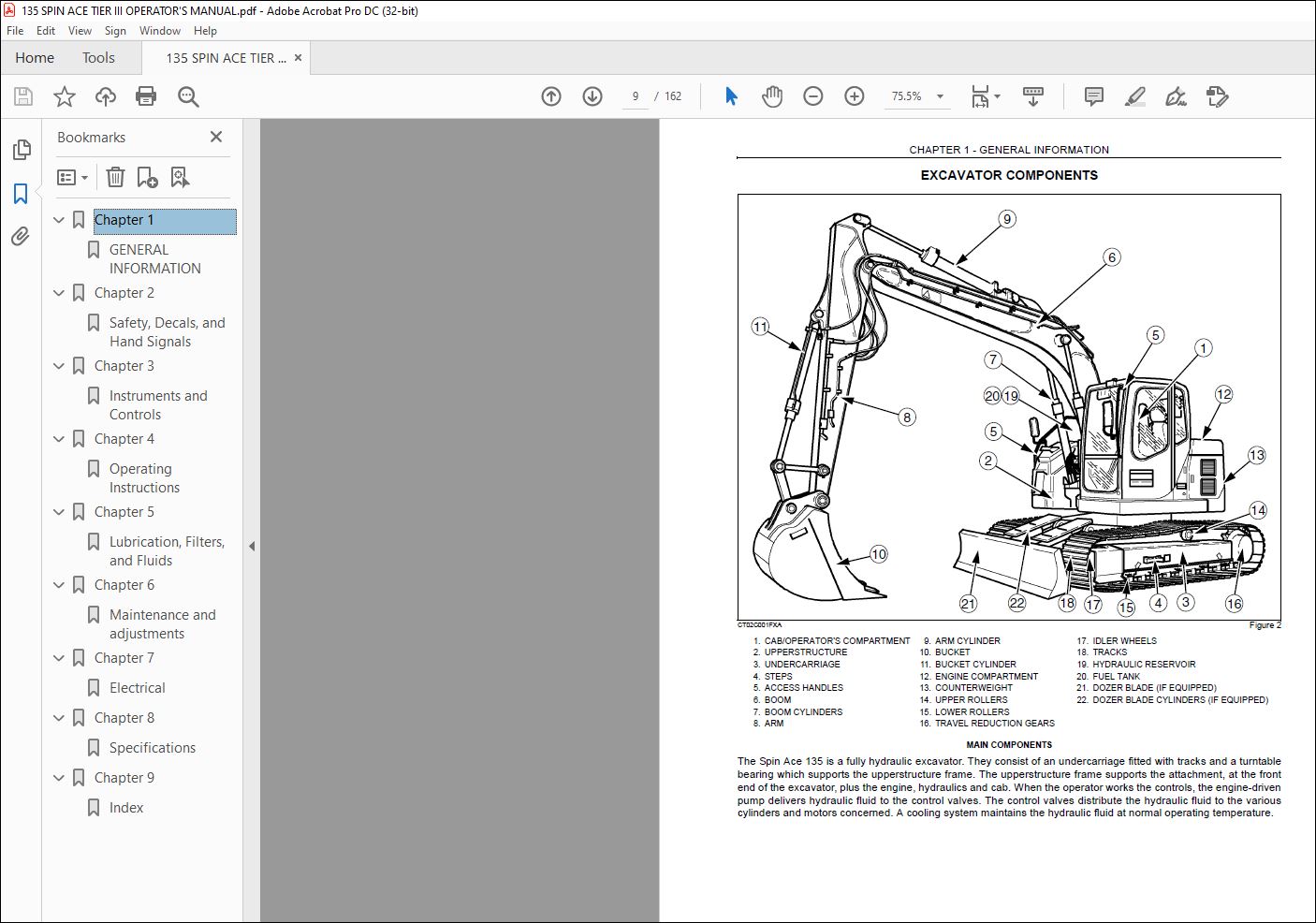Switch to the Tools tab
This screenshot has height=923, width=1316.
(98, 58)
